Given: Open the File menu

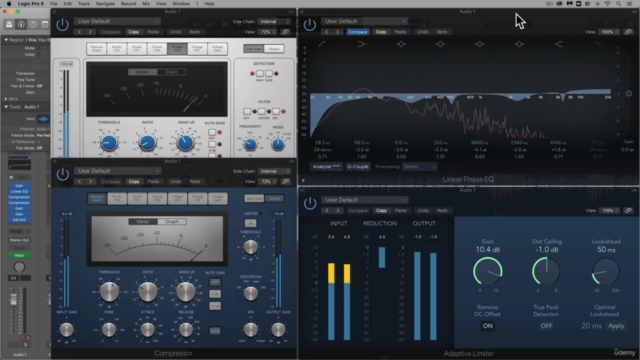Looking at the screenshot, I should click(53, 4).
